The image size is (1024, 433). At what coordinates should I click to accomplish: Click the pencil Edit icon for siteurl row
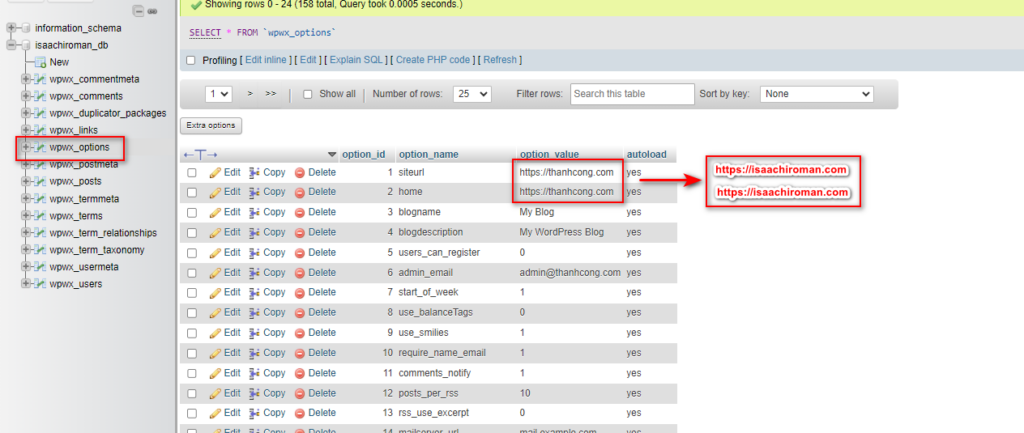215,173
